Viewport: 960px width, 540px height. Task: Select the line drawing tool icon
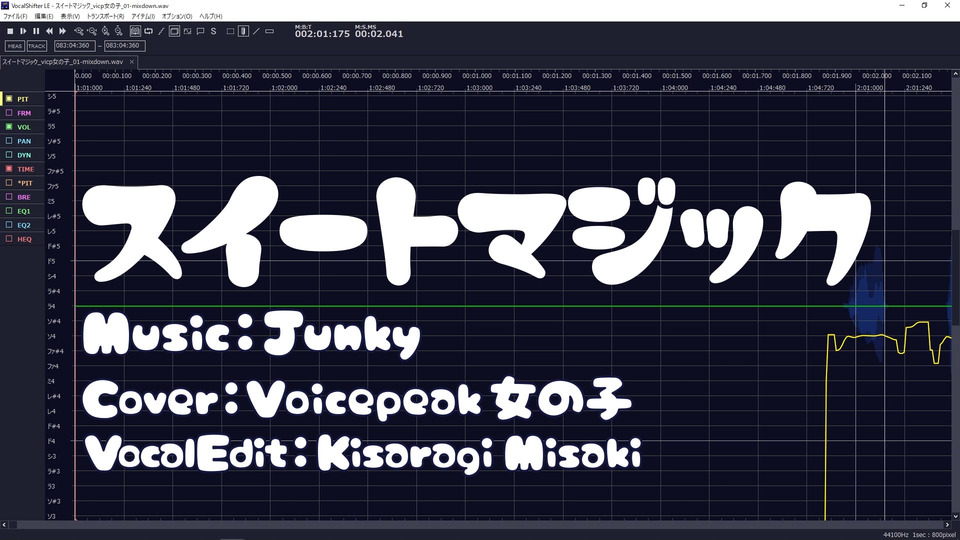[x=257, y=31]
